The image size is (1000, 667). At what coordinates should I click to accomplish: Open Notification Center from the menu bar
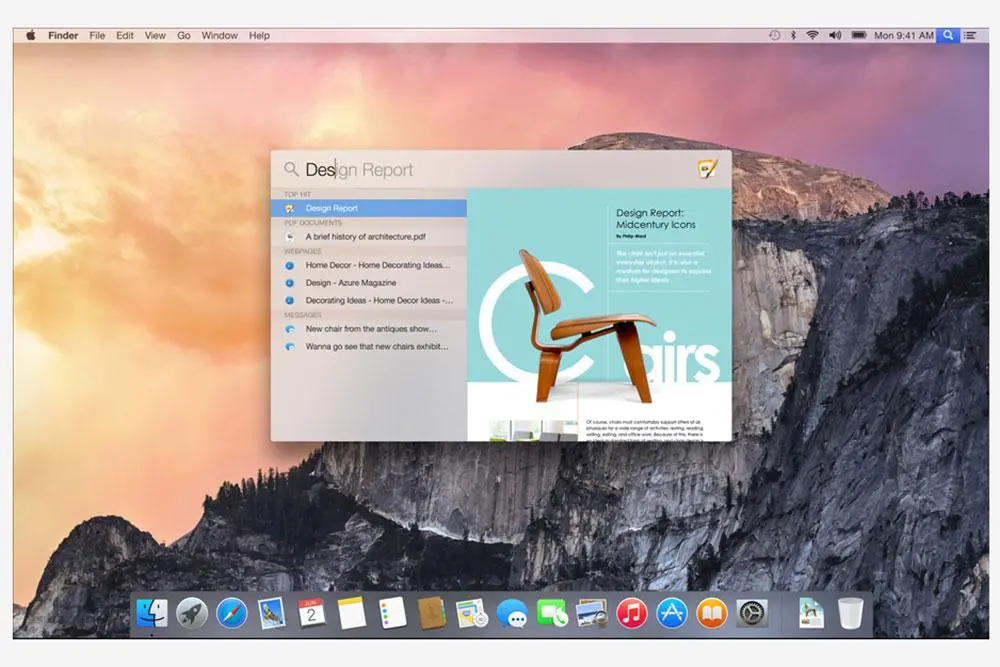click(970, 35)
